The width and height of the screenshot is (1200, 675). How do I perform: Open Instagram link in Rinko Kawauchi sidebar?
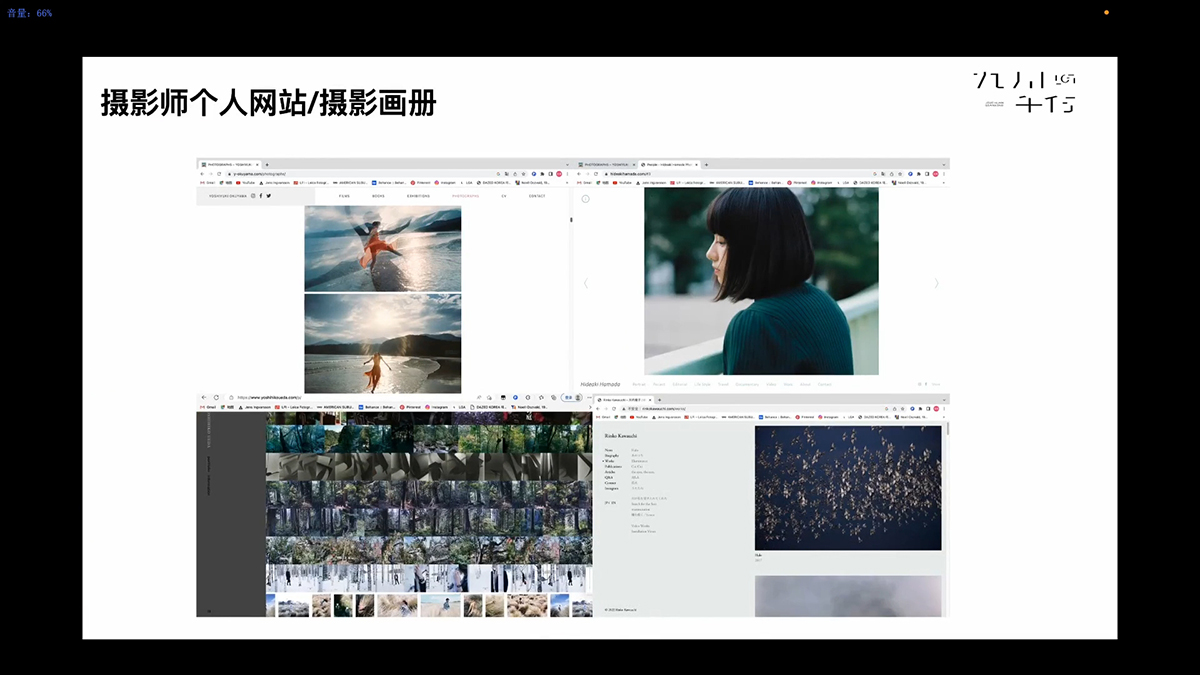click(612, 488)
